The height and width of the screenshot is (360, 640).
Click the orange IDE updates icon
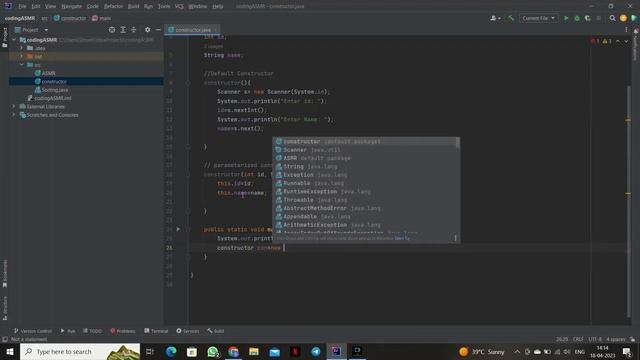point(623,18)
